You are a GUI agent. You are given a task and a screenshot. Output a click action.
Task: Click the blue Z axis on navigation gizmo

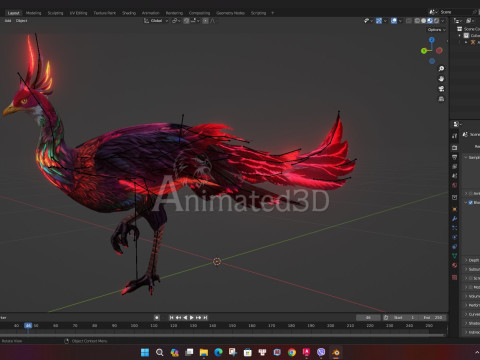(x=432, y=40)
